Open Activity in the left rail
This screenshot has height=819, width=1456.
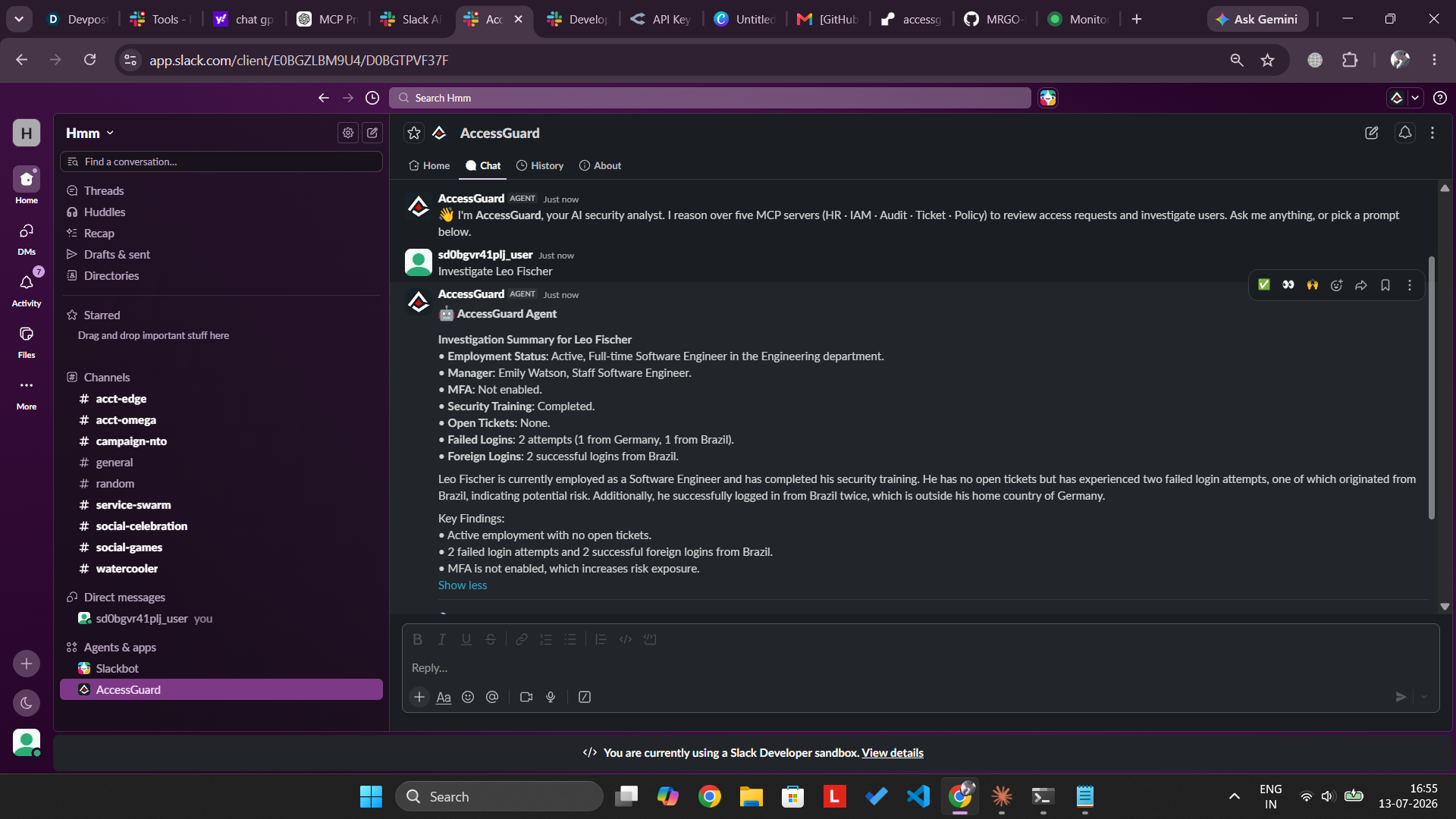pyautogui.click(x=27, y=290)
